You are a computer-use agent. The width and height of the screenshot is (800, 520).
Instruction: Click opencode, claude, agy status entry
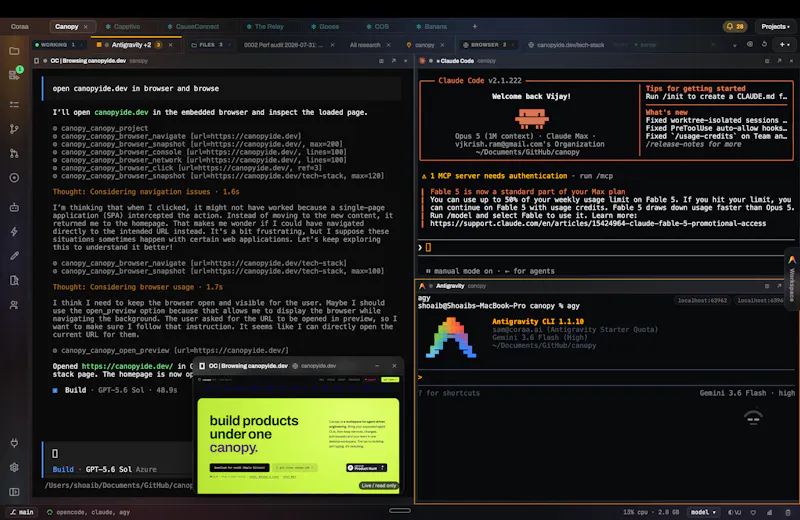click(x=88, y=512)
